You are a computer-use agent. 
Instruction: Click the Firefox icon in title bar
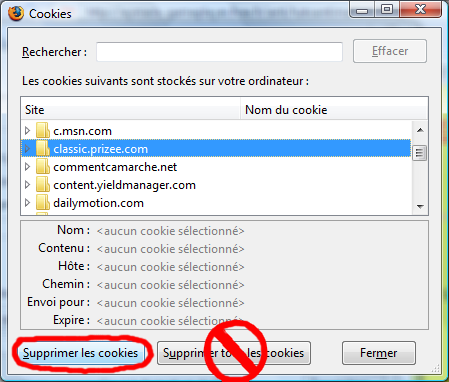pyautogui.click(x=16, y=14)
